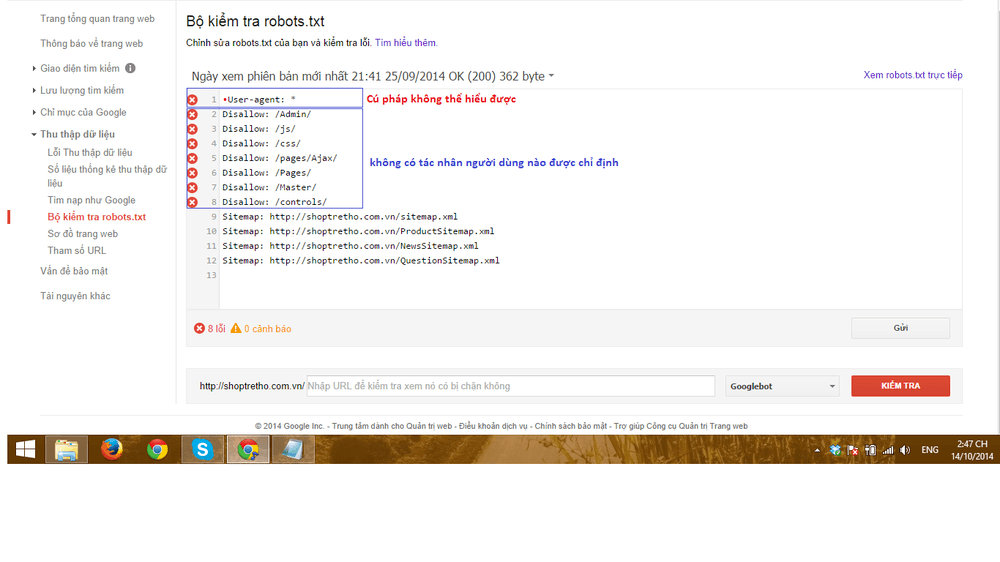Click error icon beside Disallow: /css/
Viewport: 1000px width, 562px height.
coord(192,144)
